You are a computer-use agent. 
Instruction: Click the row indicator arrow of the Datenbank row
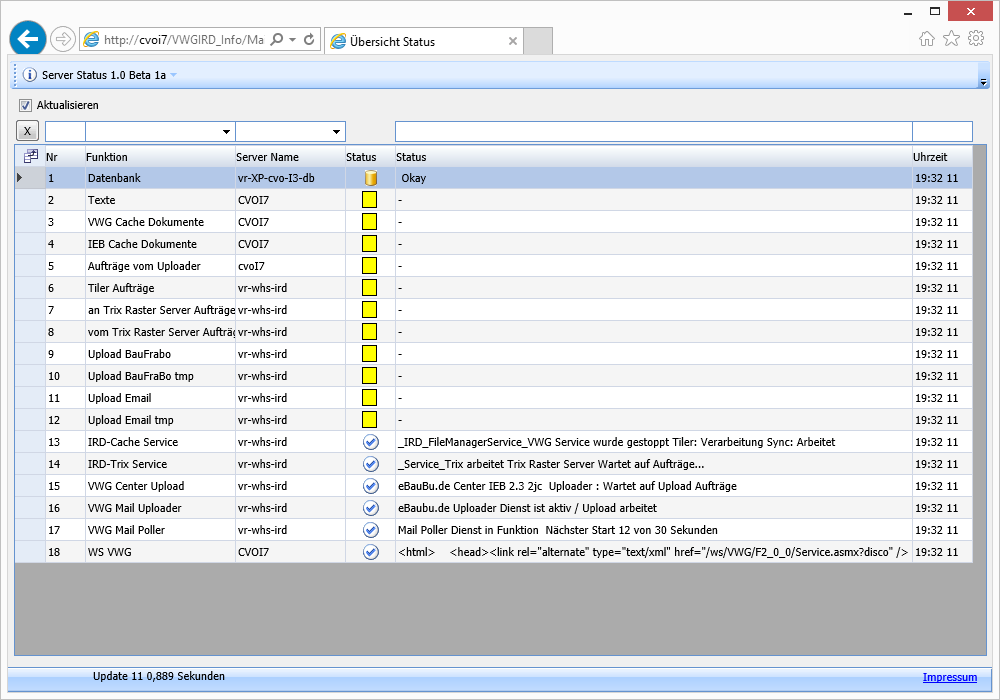pos(20,178)
